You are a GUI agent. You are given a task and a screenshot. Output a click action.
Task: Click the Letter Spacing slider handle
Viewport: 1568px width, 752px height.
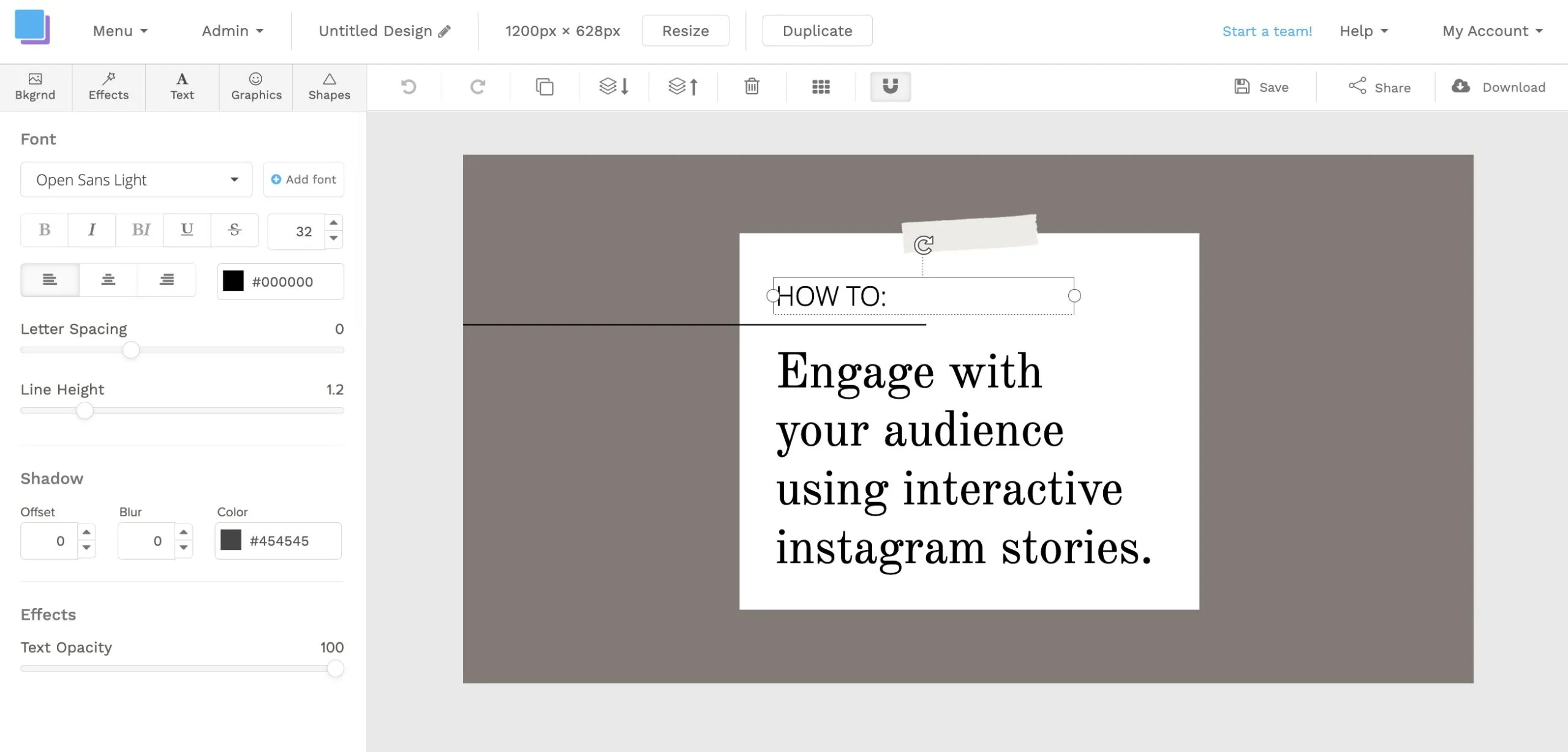(x=130, y=350)
